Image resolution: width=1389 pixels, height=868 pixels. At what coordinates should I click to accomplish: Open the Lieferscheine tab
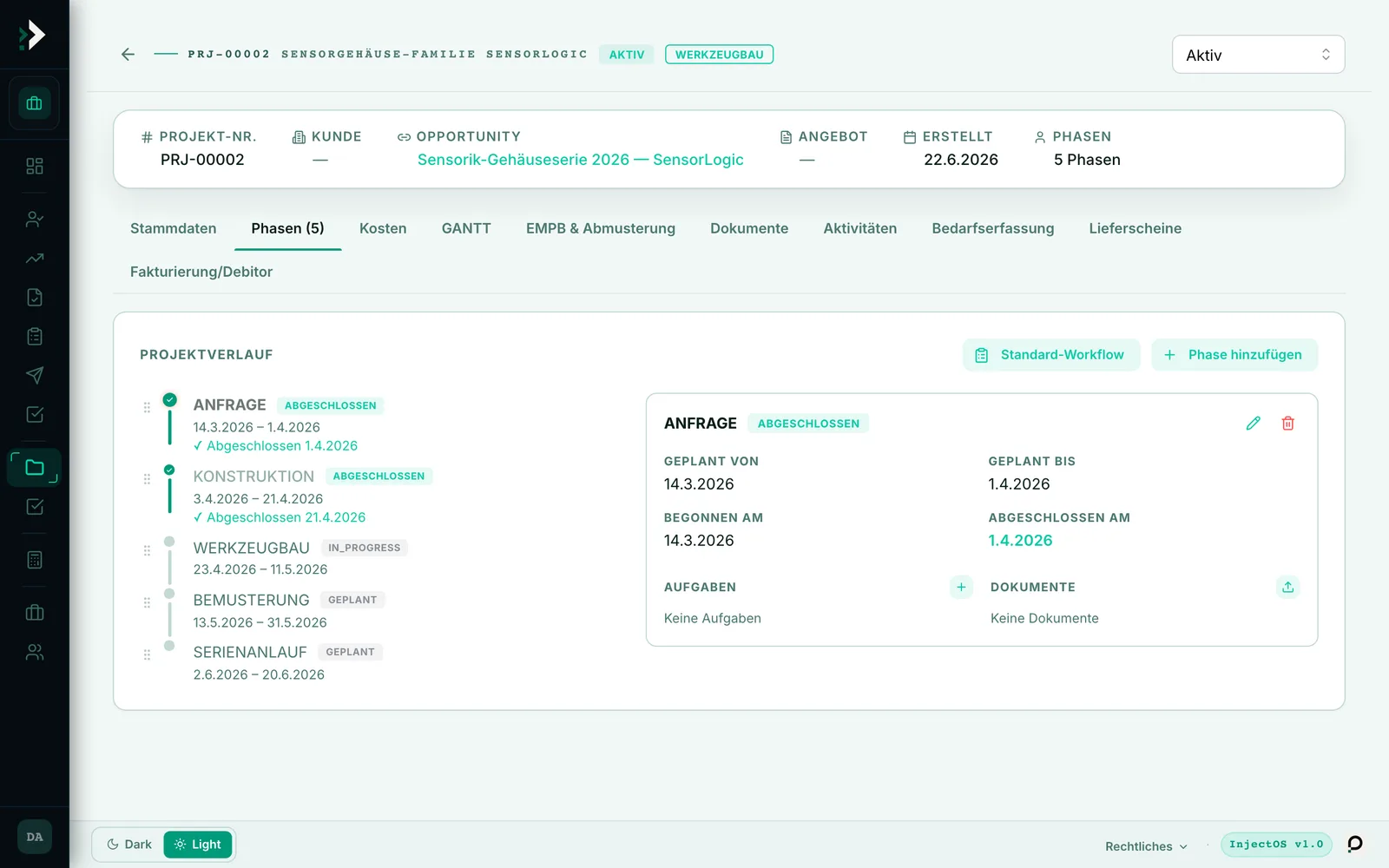coord(1136,228)
